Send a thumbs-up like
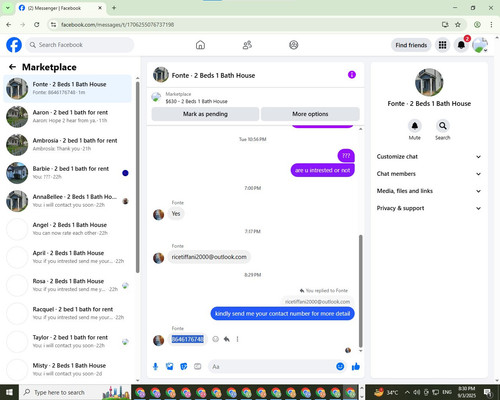 (356, 367)
